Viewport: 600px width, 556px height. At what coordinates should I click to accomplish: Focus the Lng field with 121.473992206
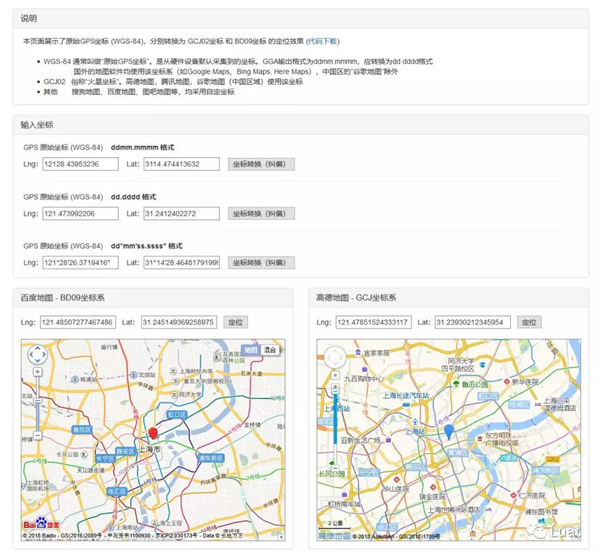[80, 214]
